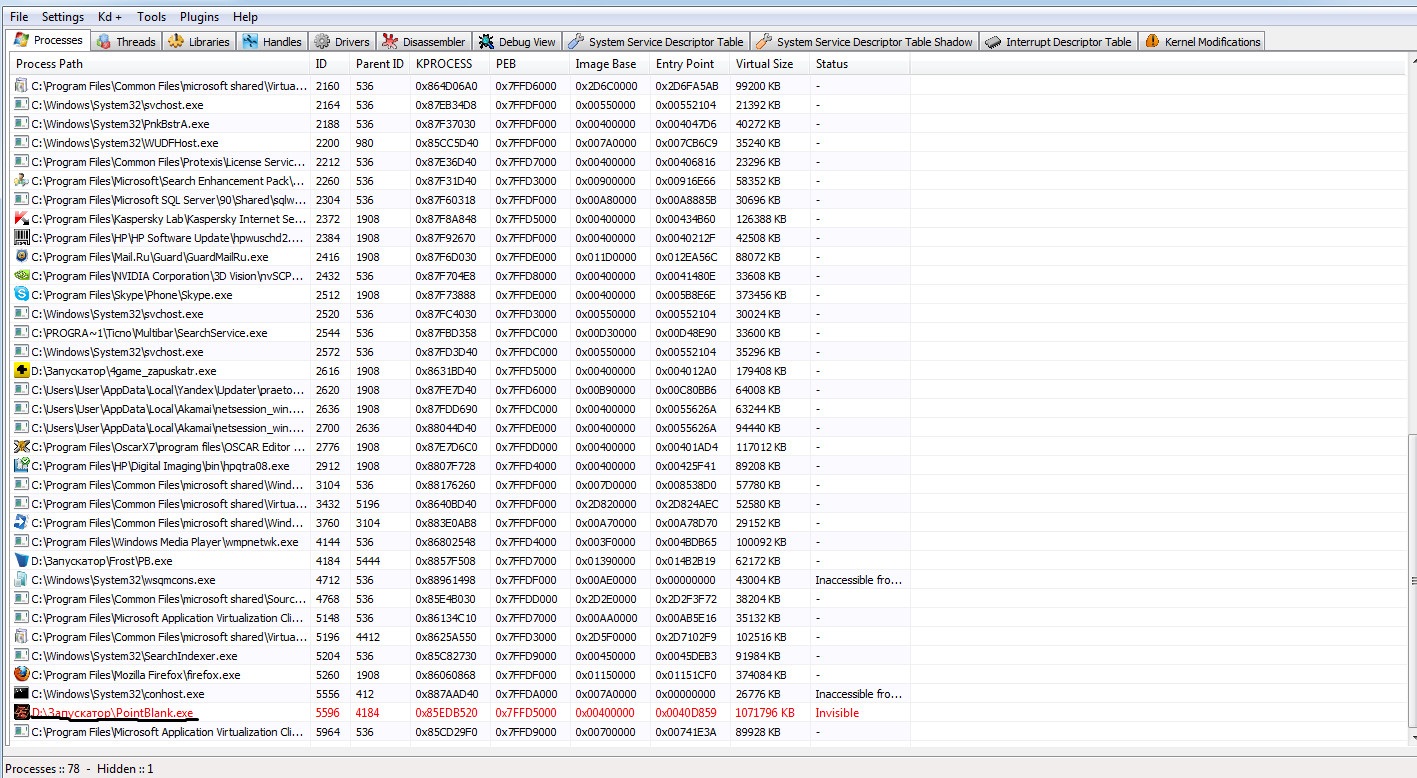
Task: Click the Kaspersky Internet Security process icon
Action: (x=21, y=219)
